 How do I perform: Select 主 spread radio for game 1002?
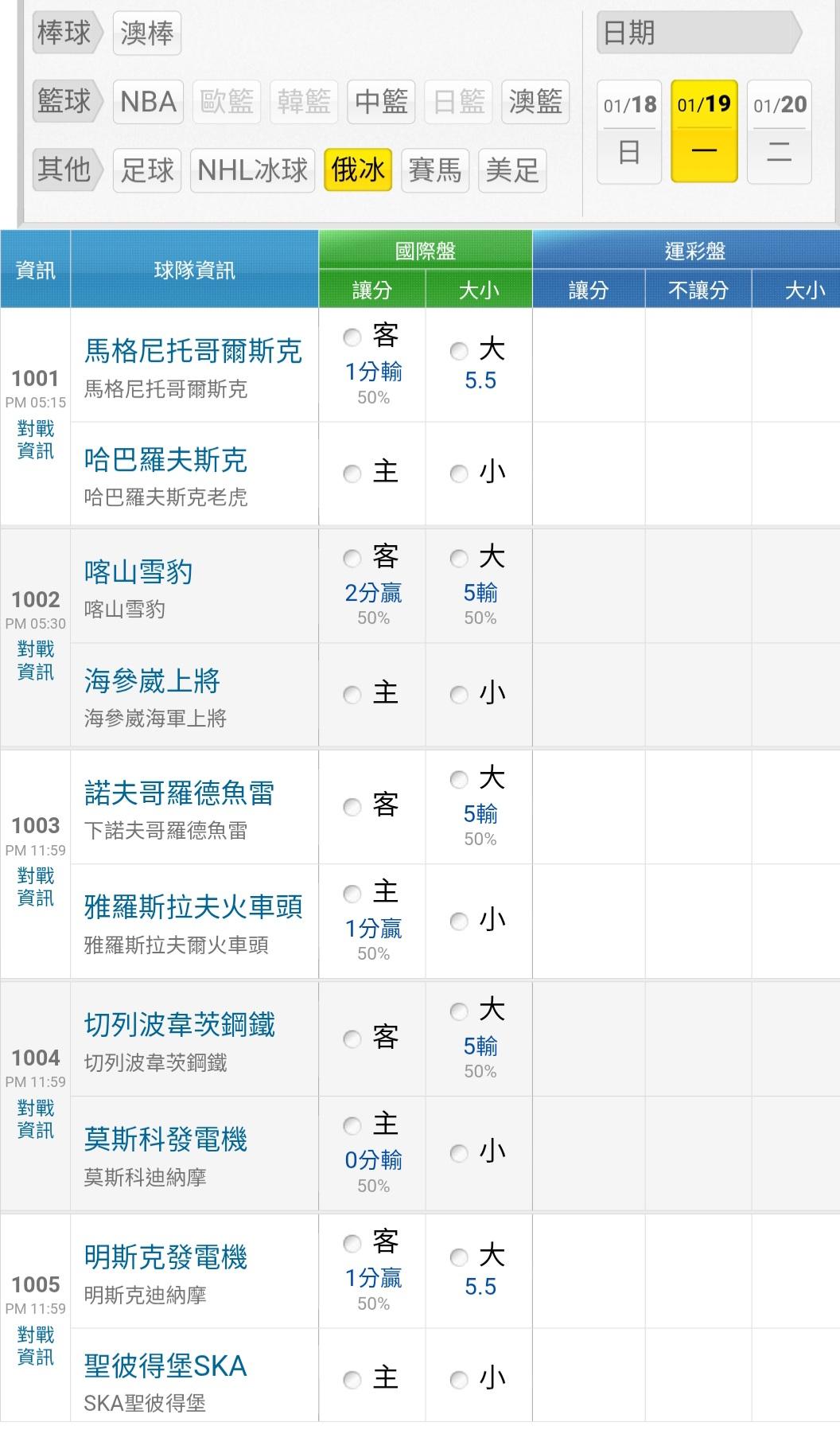coord(352,696)
